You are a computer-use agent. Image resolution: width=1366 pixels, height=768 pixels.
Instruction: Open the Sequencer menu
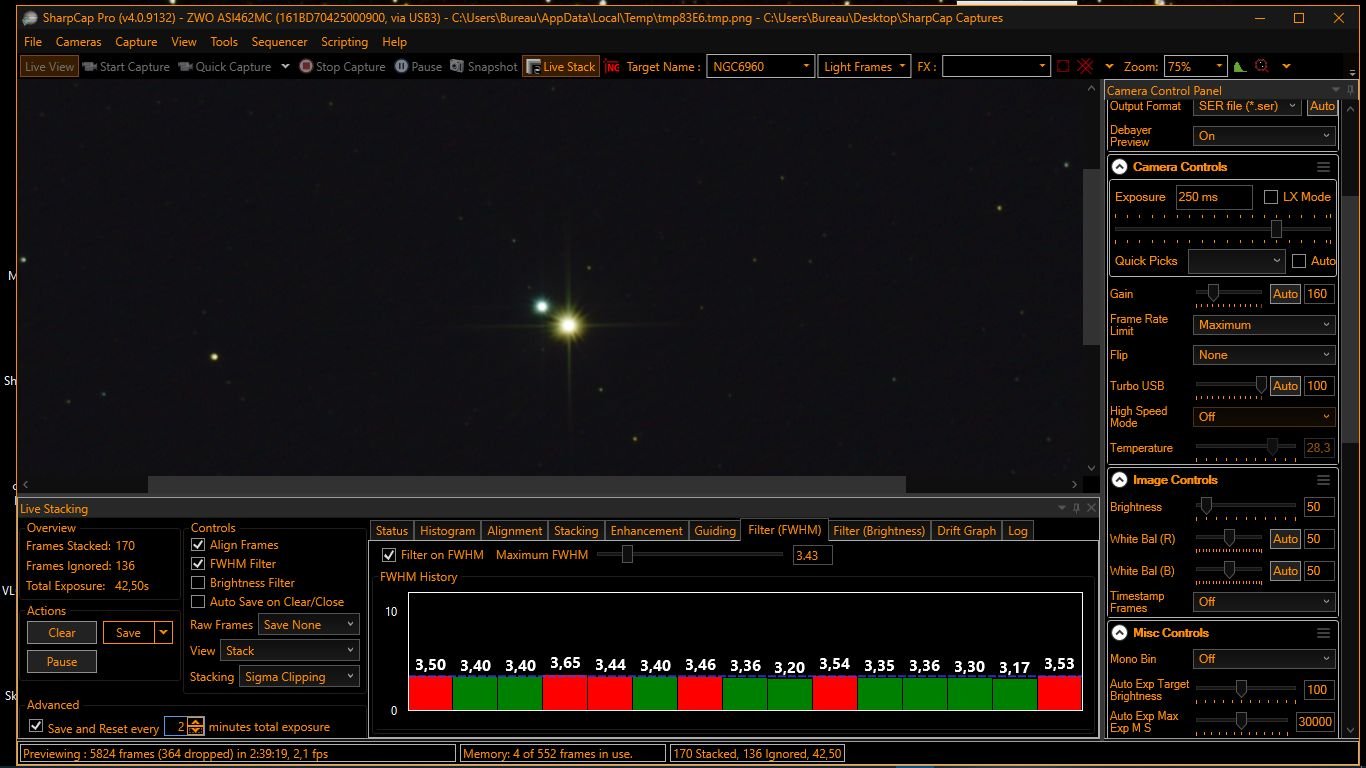[279, 42]
